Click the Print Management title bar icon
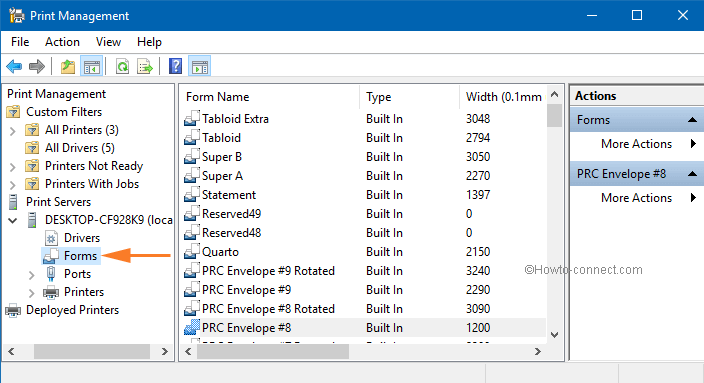704x383 pixels. coord(17,16)
